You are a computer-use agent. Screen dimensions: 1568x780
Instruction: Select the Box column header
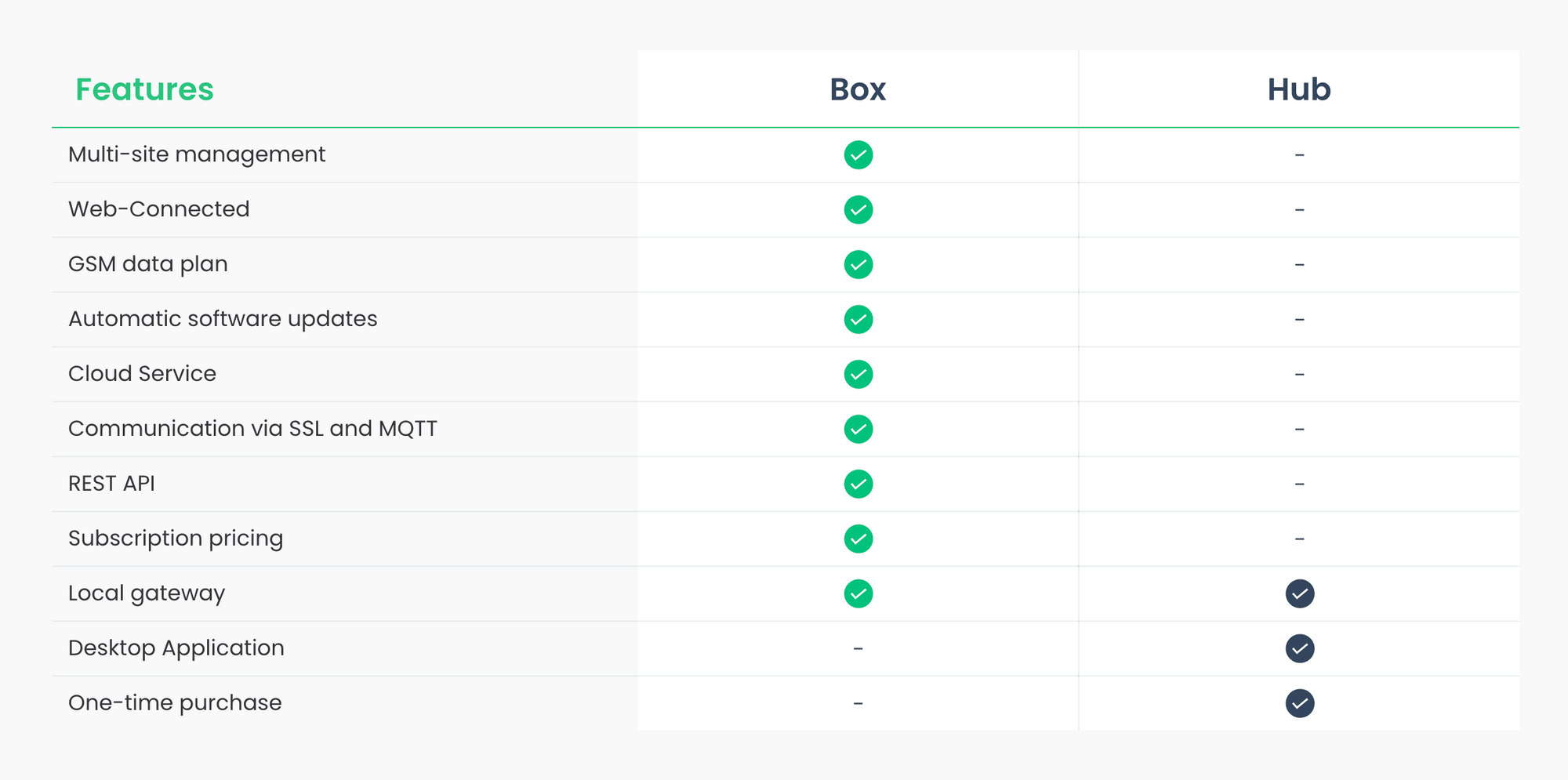tap(858, 89)
